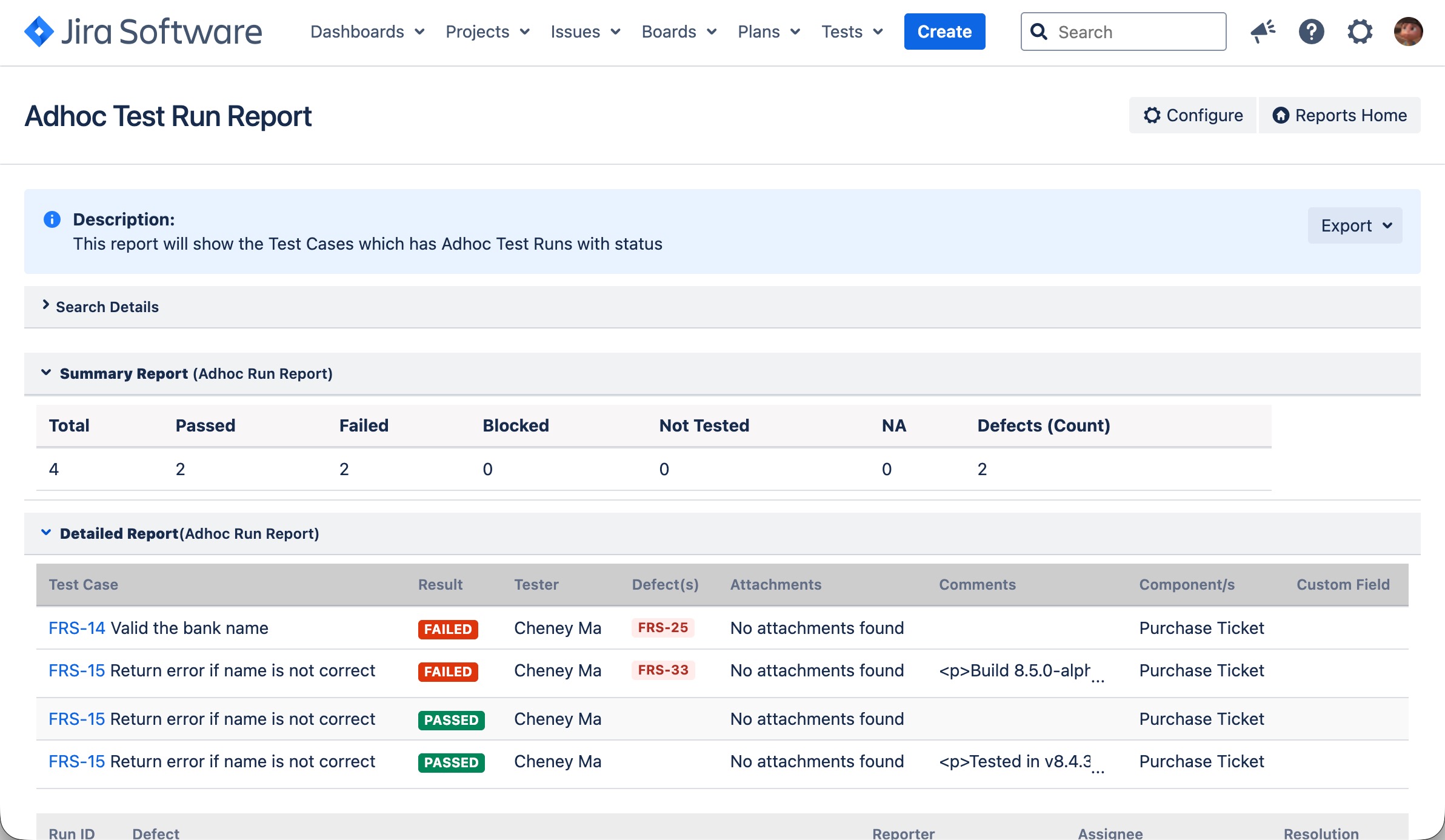Open the user profile avatar
1445x840 pixels.
click(x=1407, y=32)
